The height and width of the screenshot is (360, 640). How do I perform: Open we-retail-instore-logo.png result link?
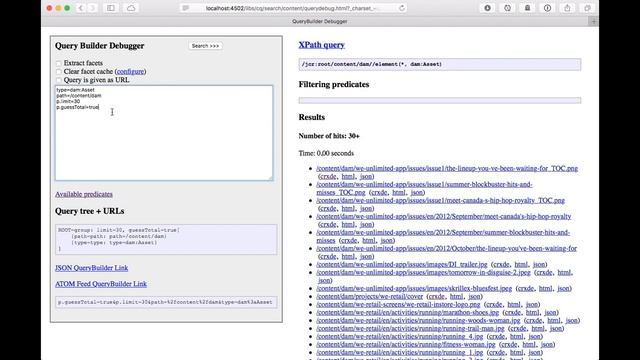pyautogui.click(x=398, y=304)
